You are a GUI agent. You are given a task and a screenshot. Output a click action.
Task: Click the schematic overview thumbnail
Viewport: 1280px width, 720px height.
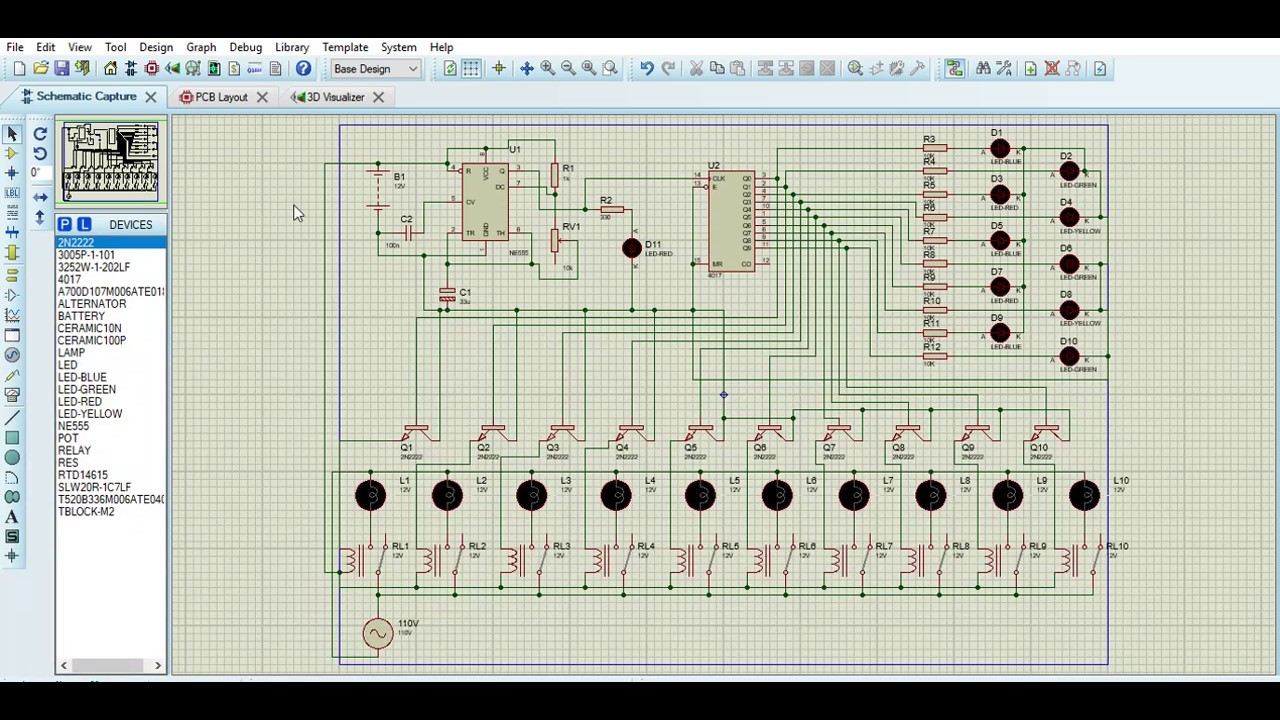111,162
